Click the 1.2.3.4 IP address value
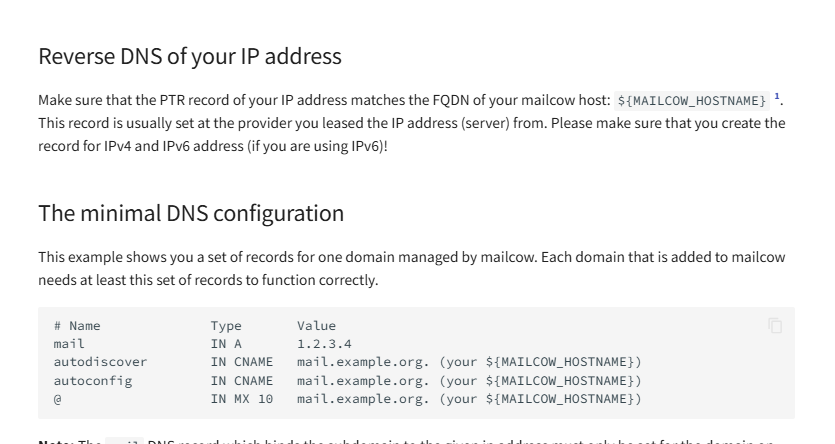Viewport: 835px width, 444px height. [324, 344]
